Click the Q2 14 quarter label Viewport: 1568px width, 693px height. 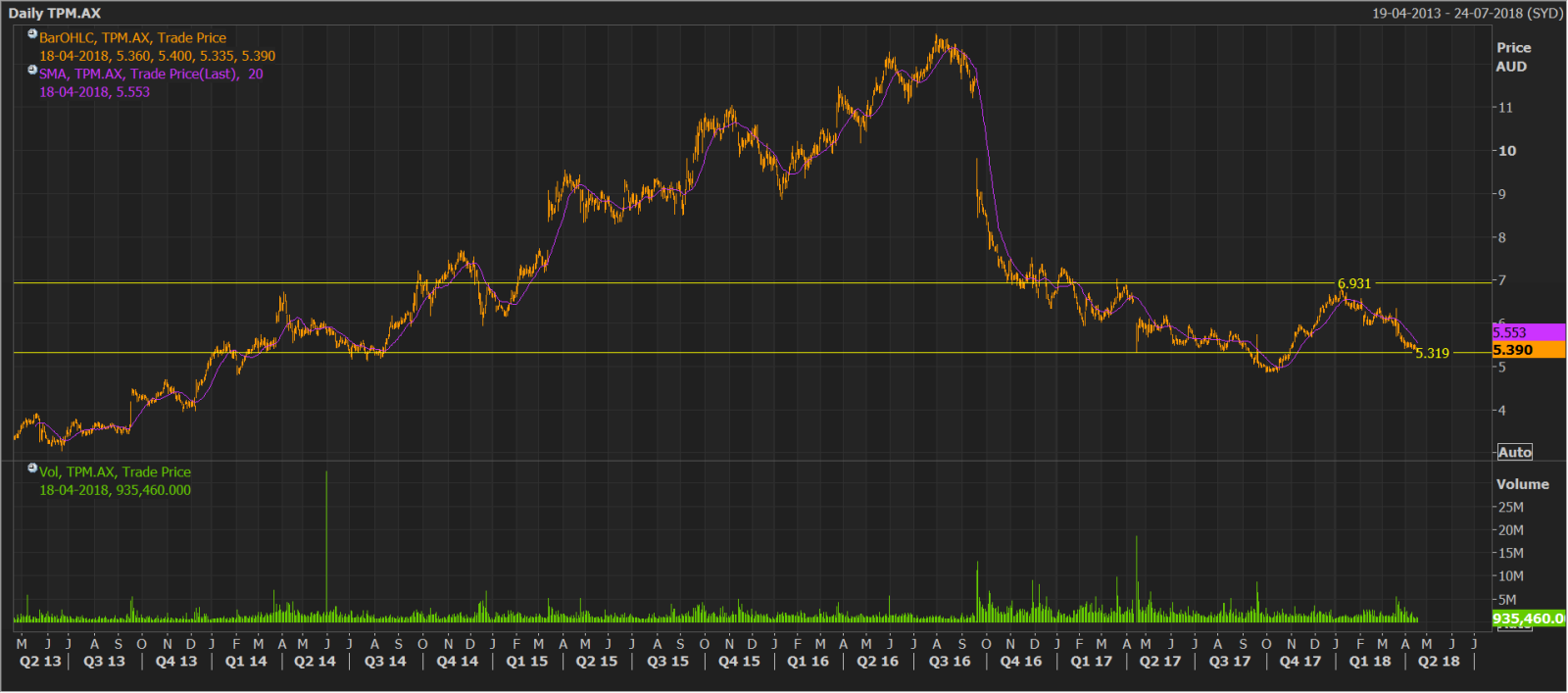pos(315,662)
